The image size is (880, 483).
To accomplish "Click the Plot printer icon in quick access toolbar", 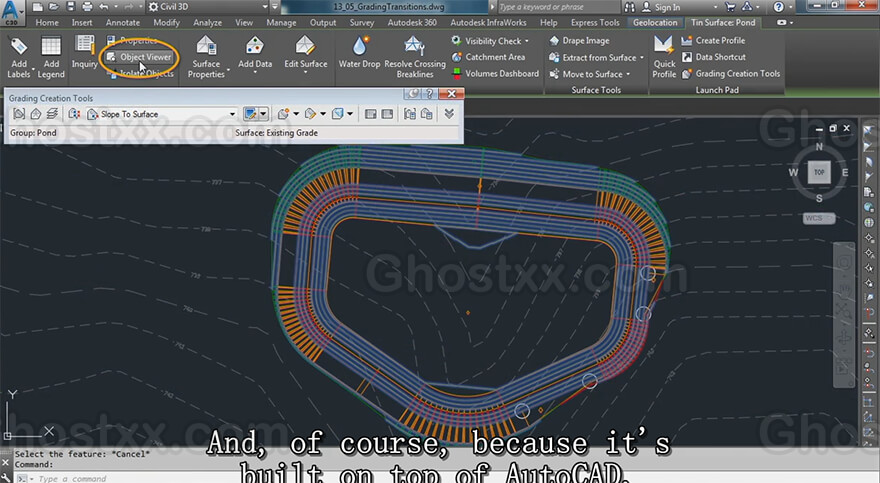I will (x=87, y=7).
